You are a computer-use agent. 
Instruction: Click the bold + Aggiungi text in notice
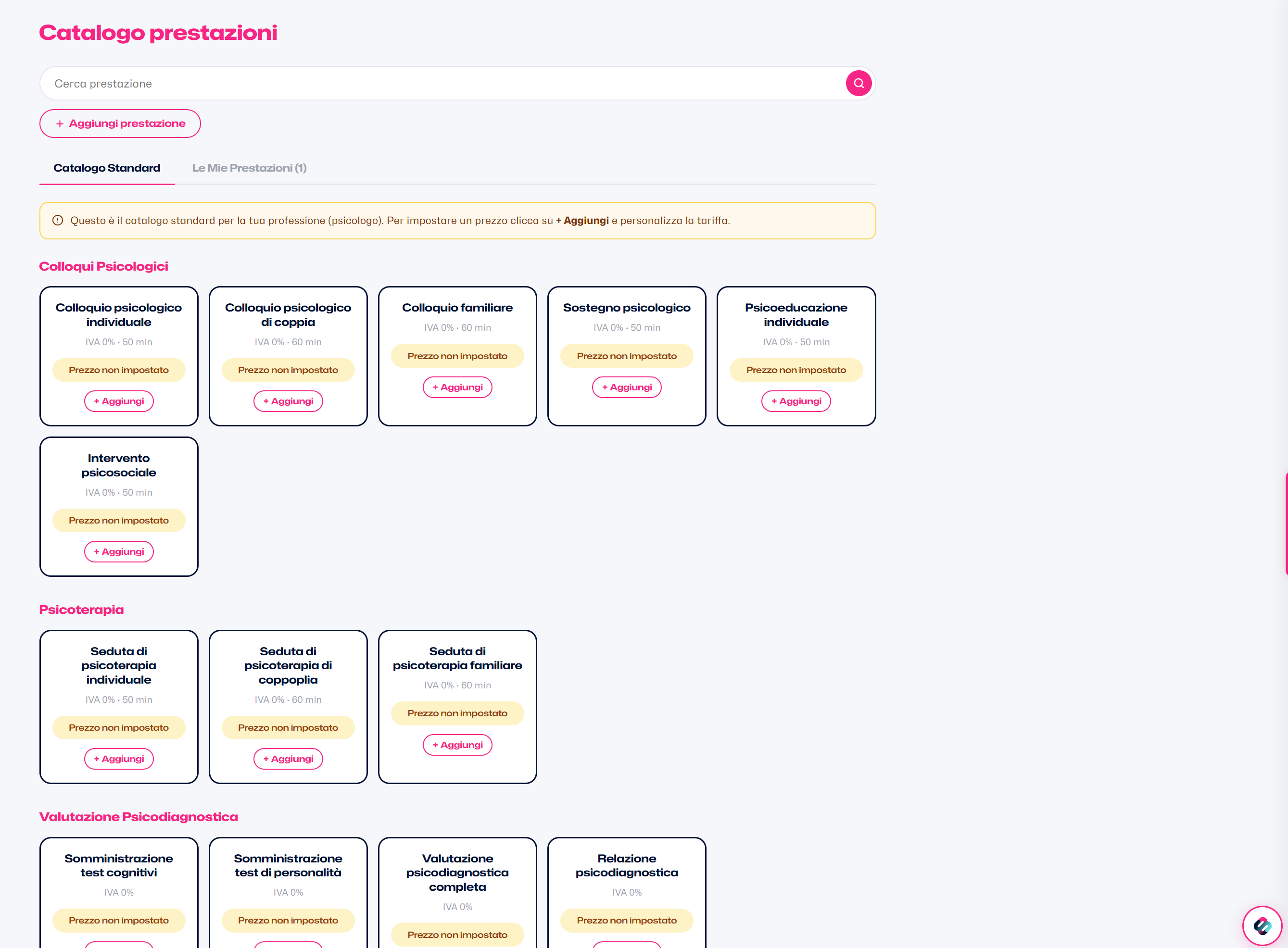coord(582,220)
